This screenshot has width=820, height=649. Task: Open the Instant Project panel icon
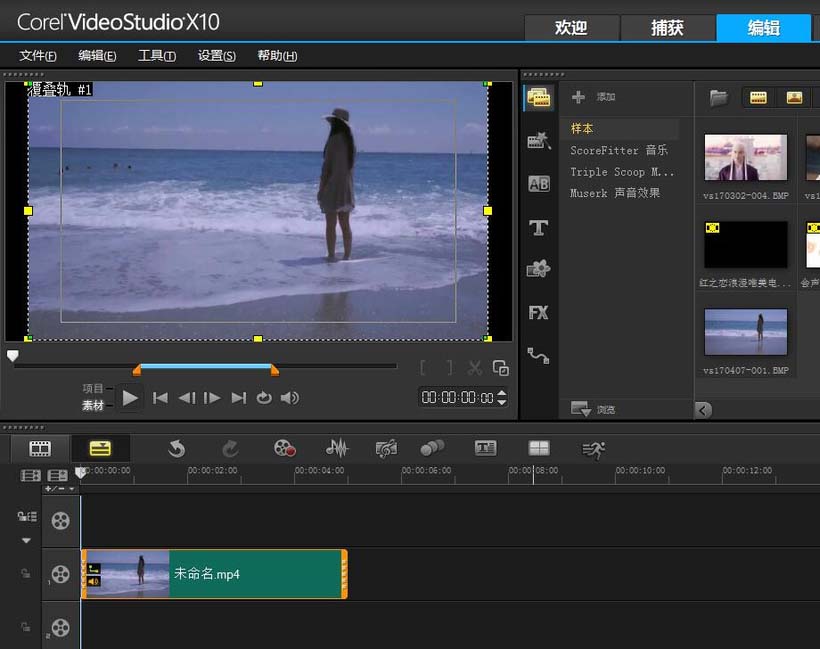(x=539, y=141)
